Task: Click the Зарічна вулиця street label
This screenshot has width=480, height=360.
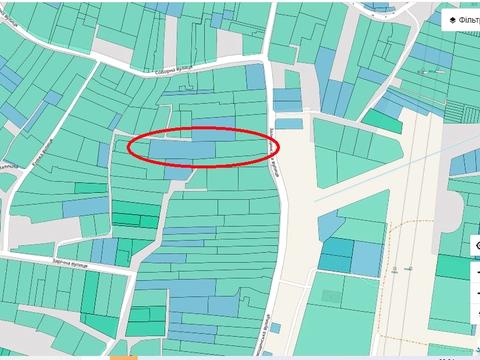Action: tap(70, 263)
